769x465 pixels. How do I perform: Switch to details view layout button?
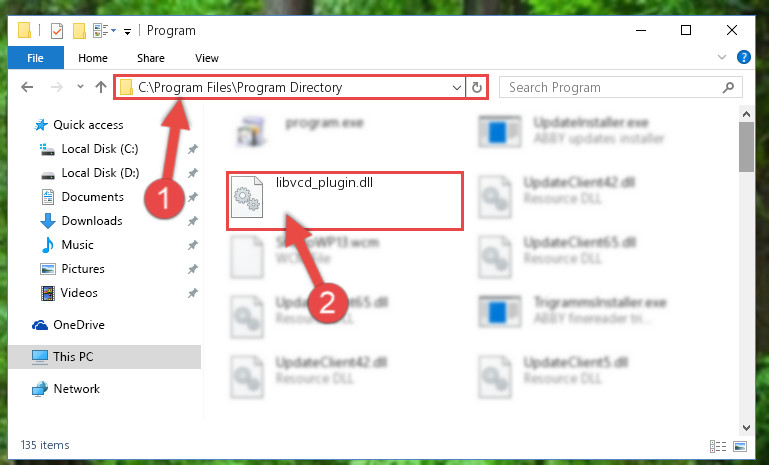tap(718, 446)
